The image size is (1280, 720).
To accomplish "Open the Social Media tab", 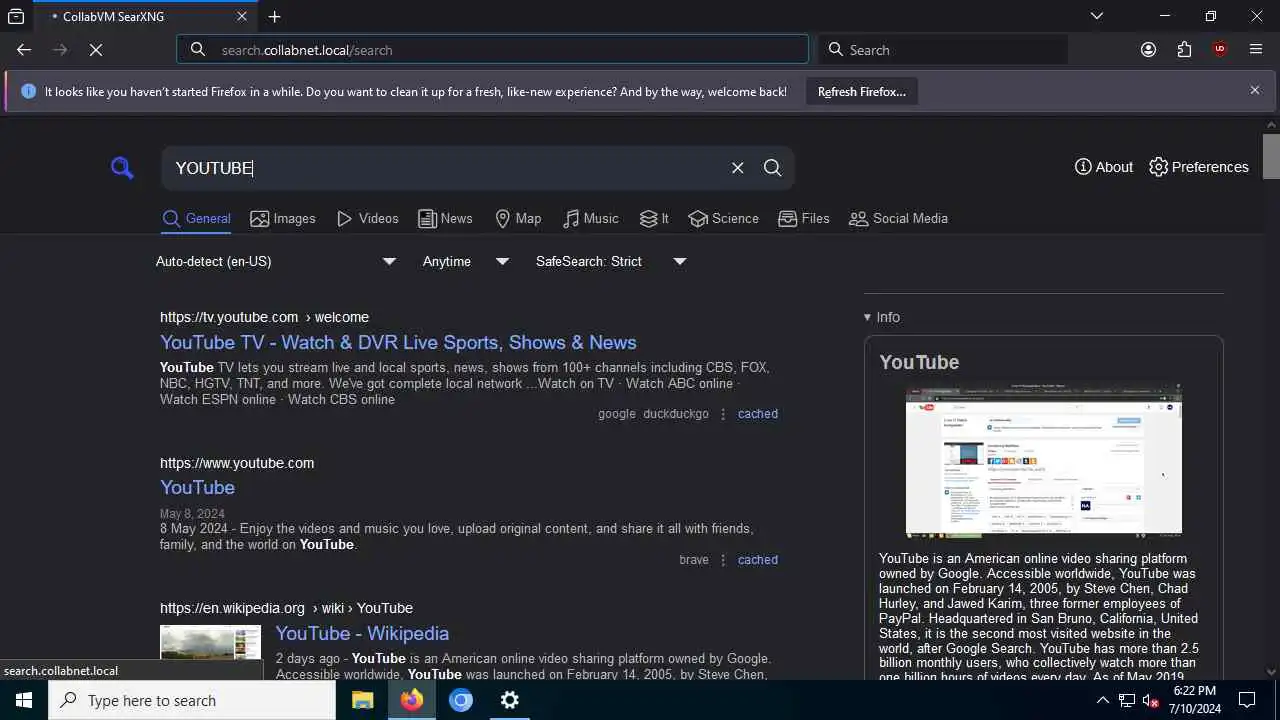I will (x=898, y=218).
